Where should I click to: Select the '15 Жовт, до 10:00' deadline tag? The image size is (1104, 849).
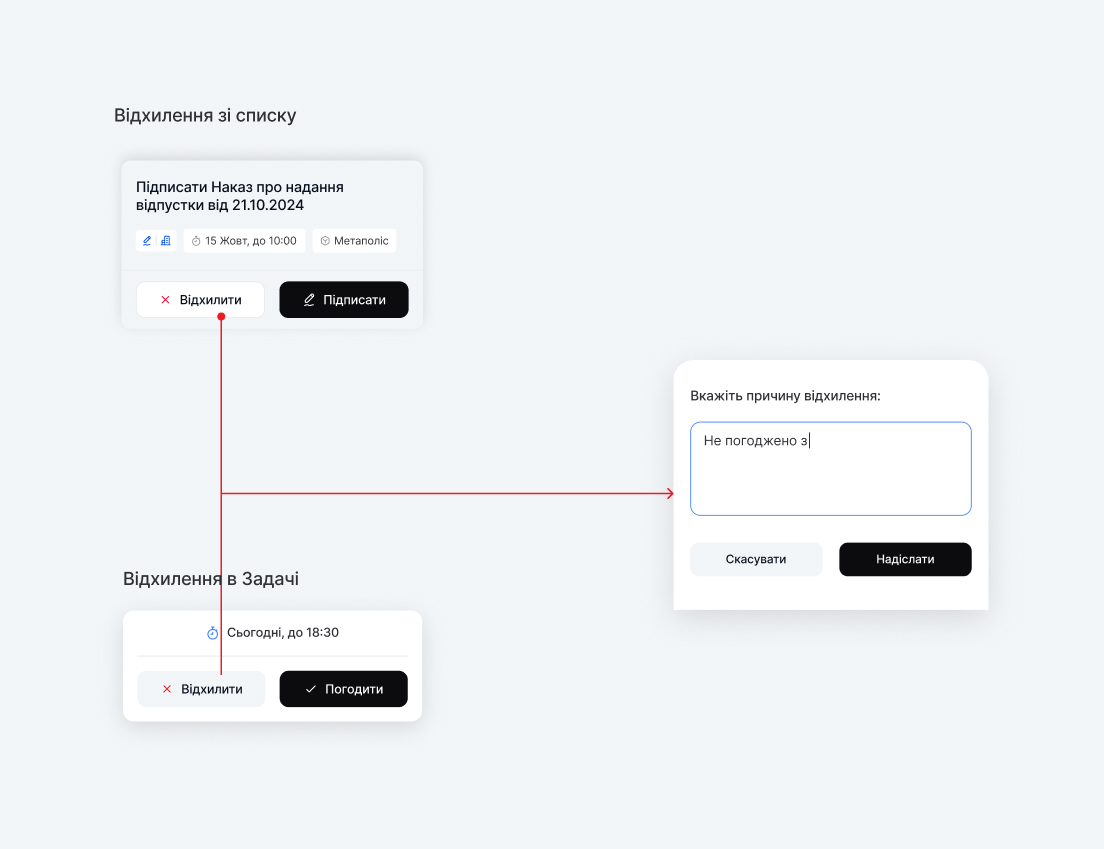(x=244, y=241)
